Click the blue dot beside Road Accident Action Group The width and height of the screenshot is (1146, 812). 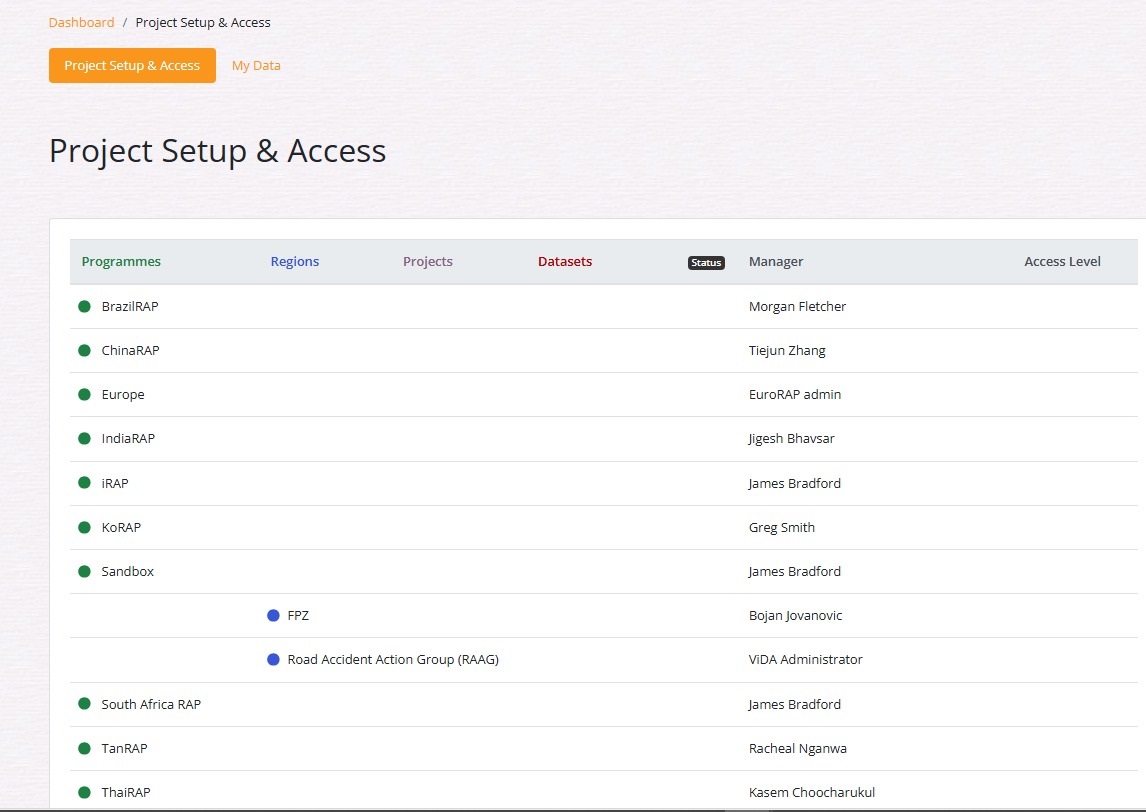coord(273,659)
